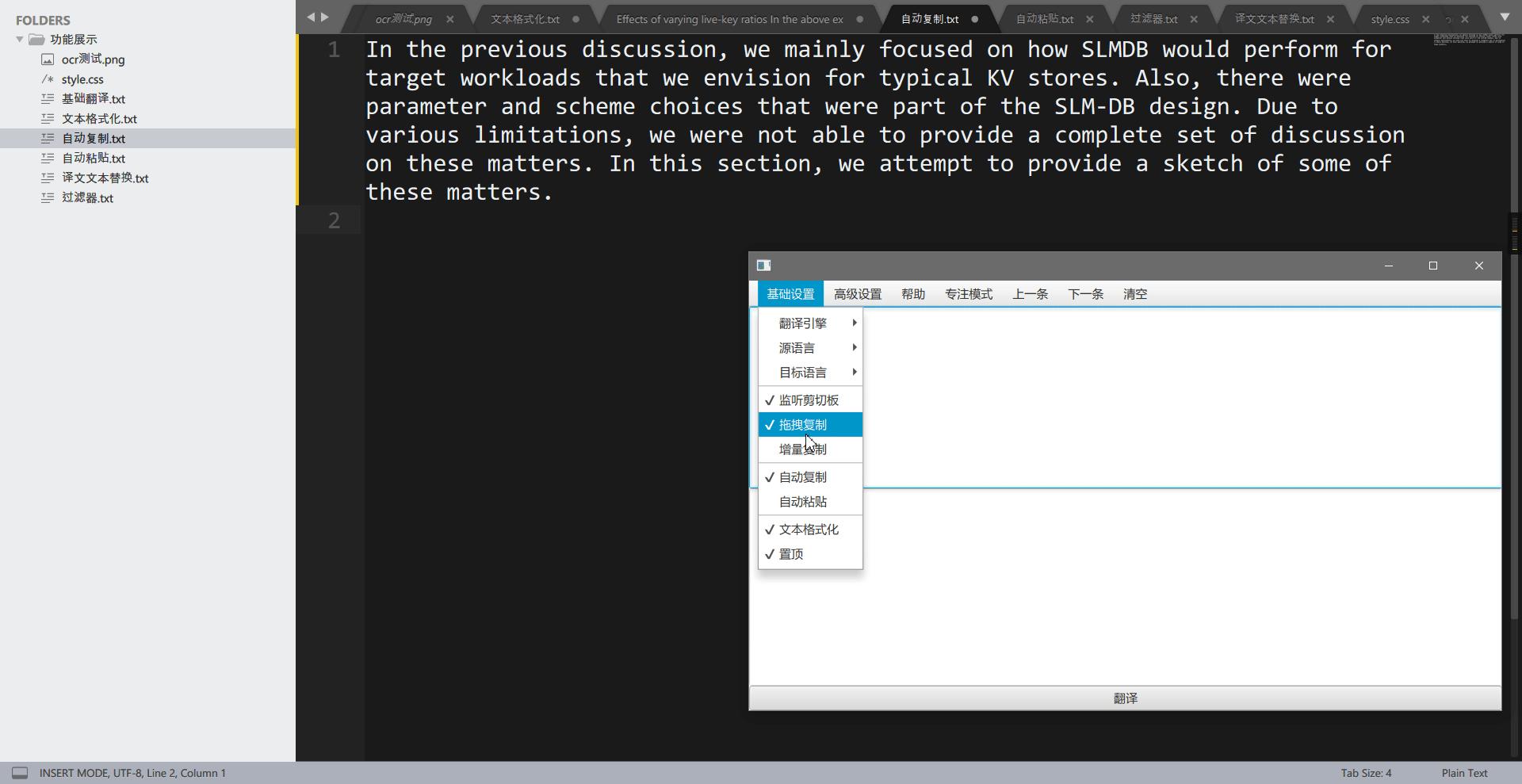Toggle 文本格式化 option

[810, 530]
